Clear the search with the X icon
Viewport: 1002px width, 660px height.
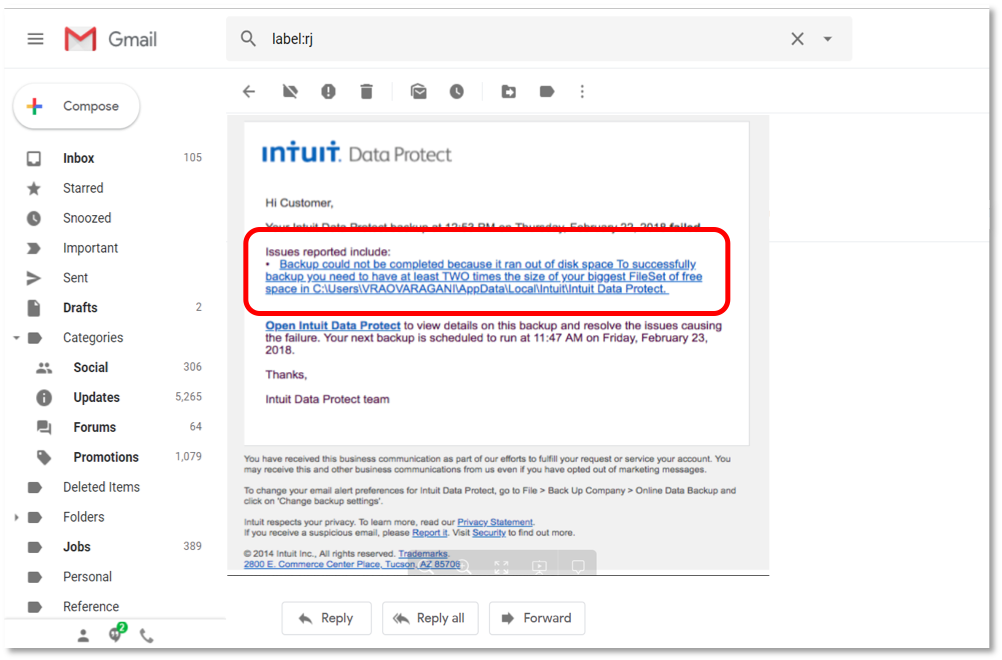pos(797,39)
